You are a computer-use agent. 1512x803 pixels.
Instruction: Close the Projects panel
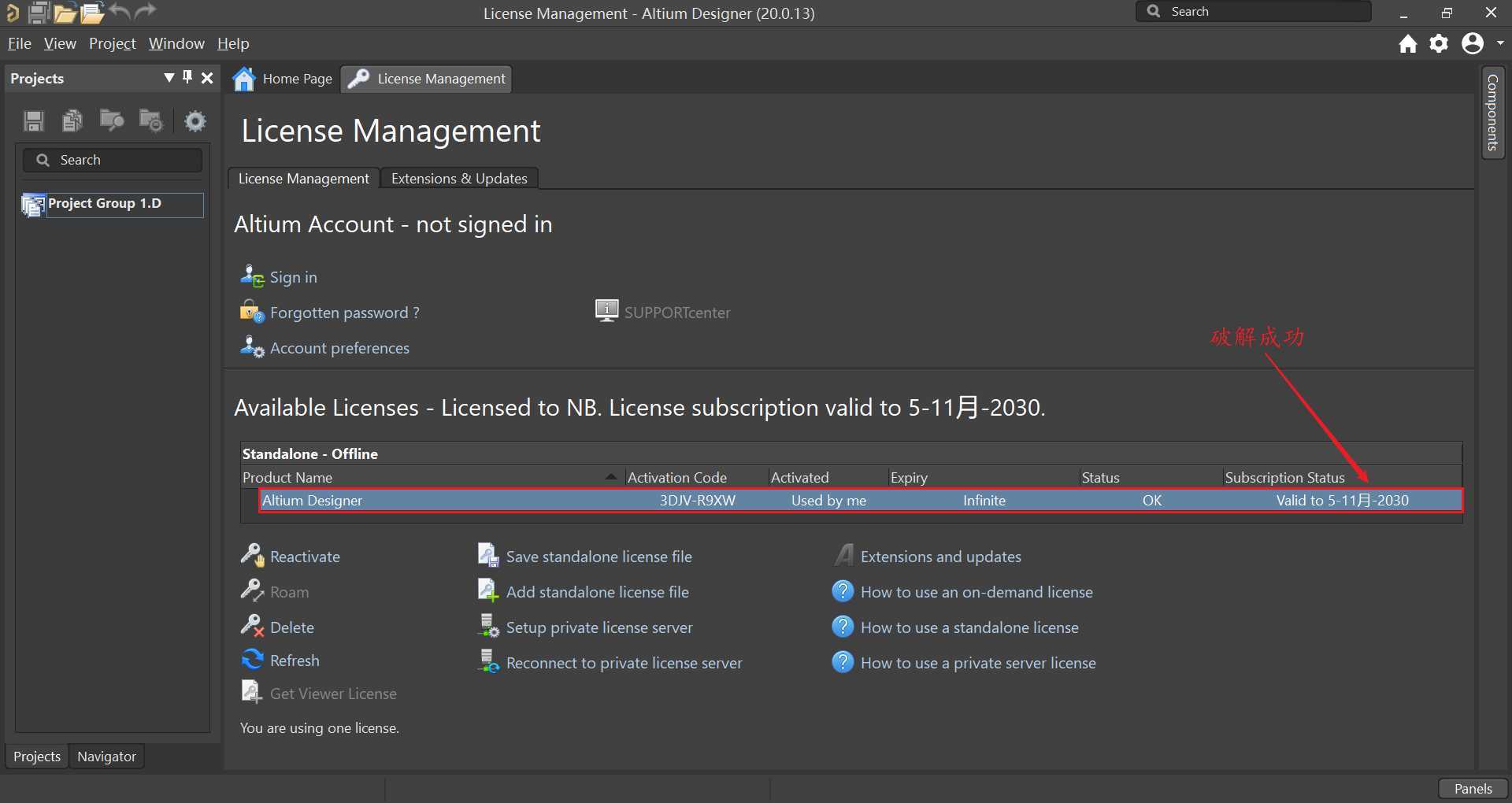207,77
